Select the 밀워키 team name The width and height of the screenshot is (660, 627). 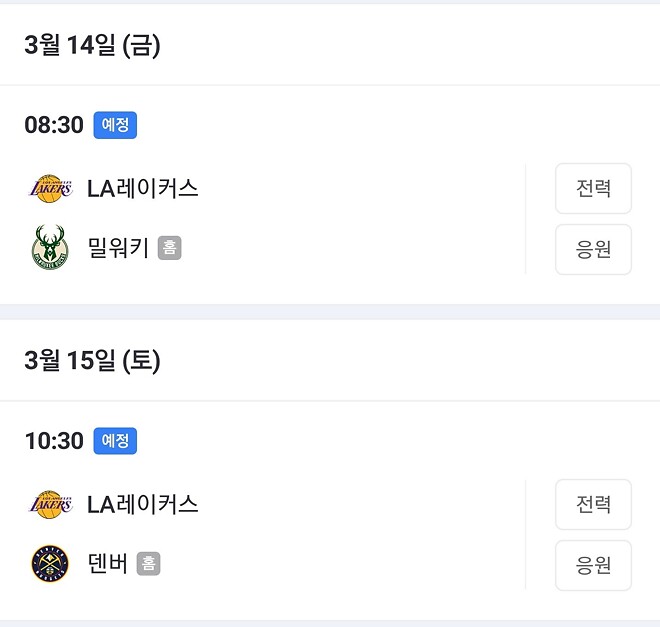click(x=118, y=248)
